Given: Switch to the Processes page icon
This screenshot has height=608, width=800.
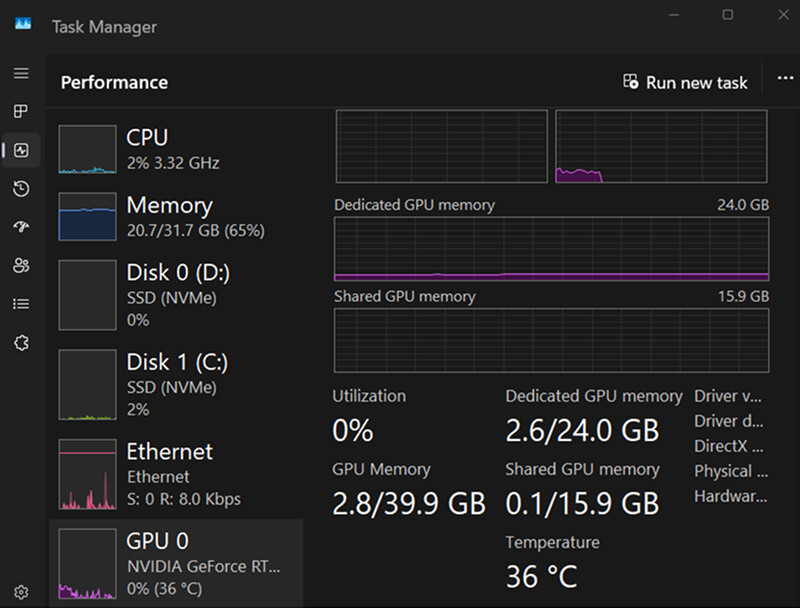Looking at the screenshot, I should pos(21,112).
